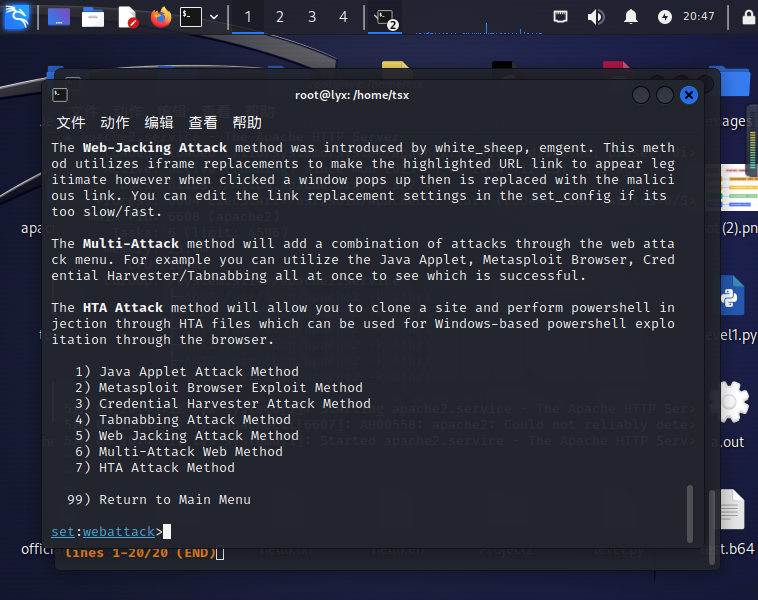The image size is (758, 600).
Task: Click the volume speaker tray icon
Action: (x=596, y=17)
